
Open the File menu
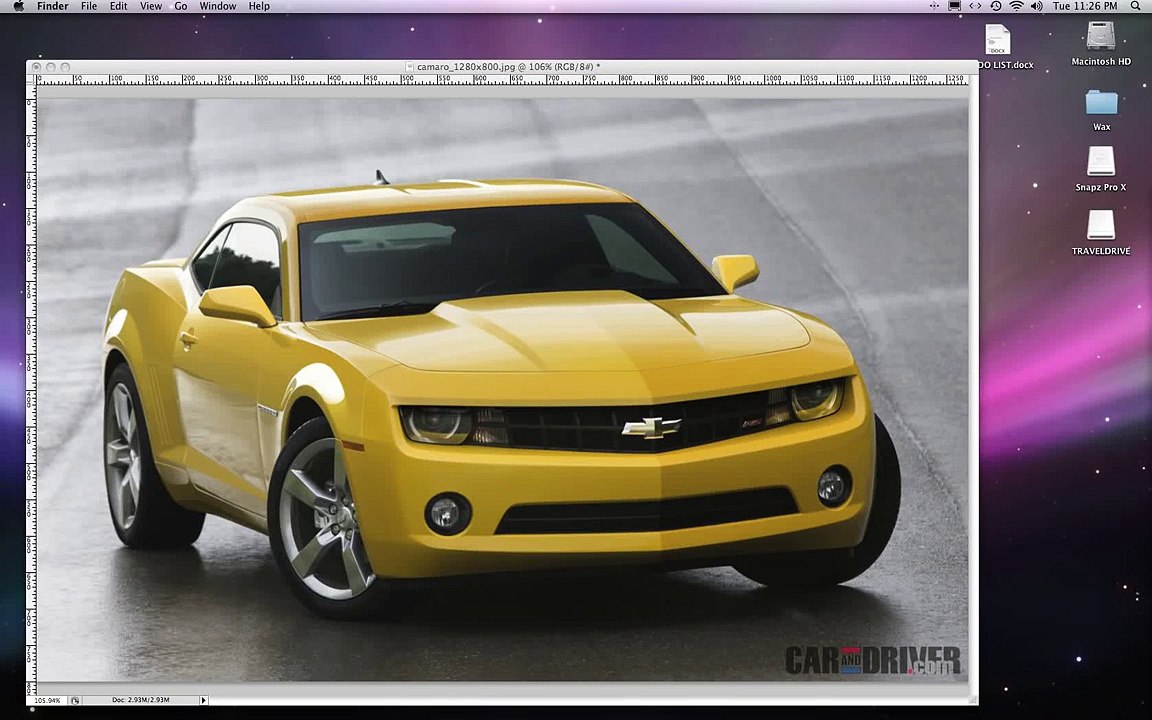click(89, 6)
